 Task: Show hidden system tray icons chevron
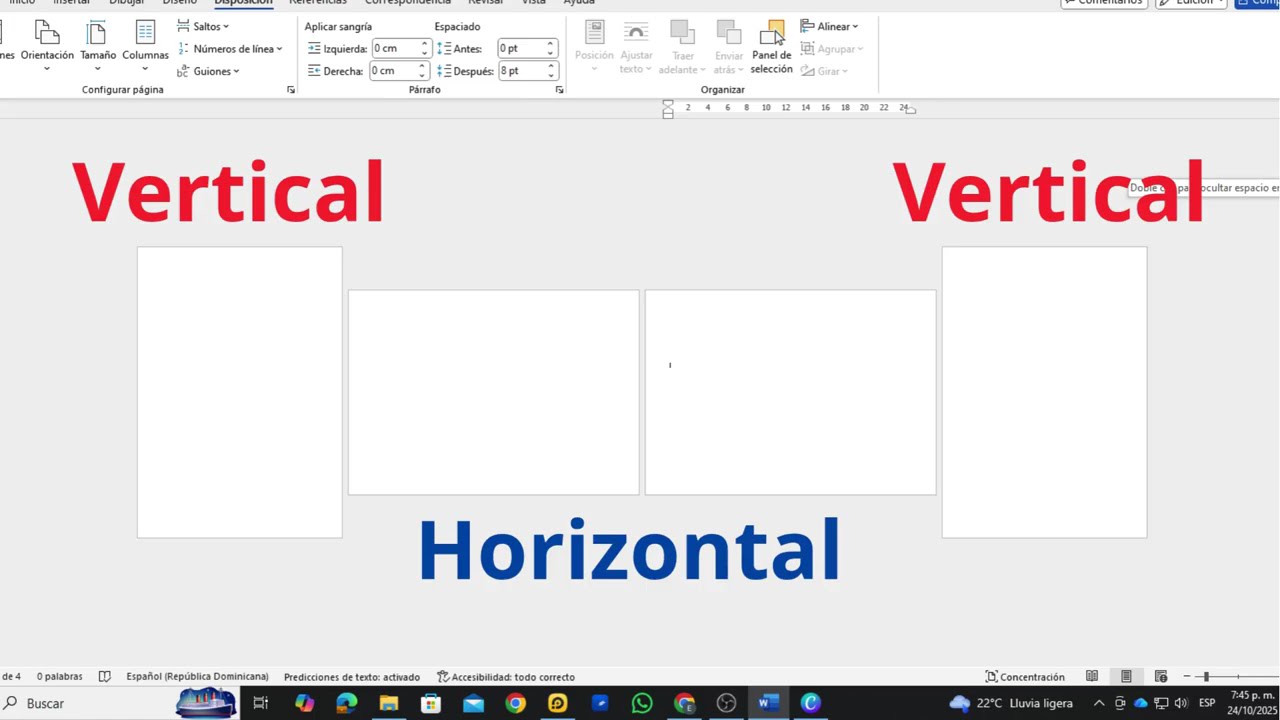tap(1099, 704)
